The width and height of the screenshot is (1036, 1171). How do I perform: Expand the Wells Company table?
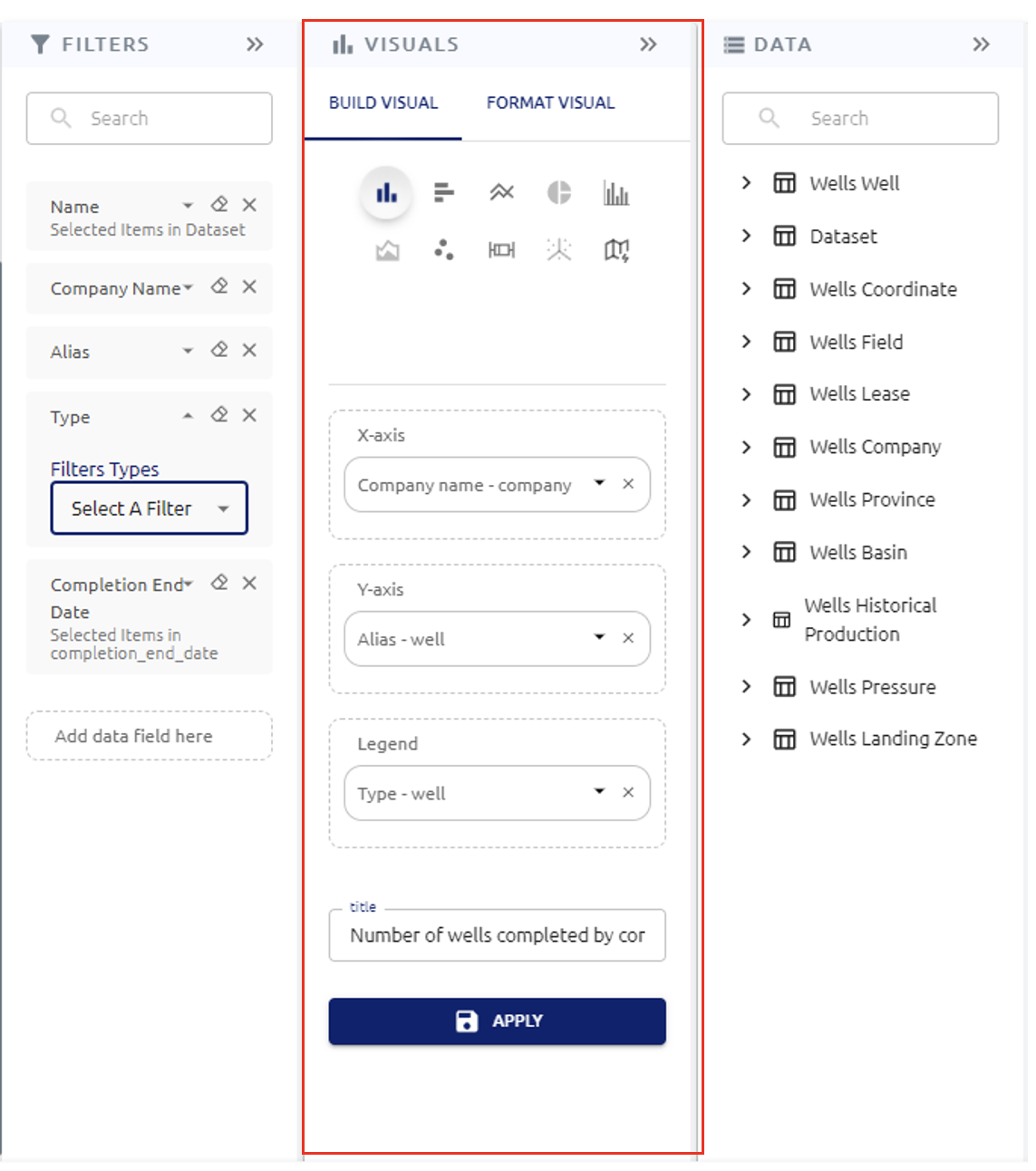click(746, 447)
